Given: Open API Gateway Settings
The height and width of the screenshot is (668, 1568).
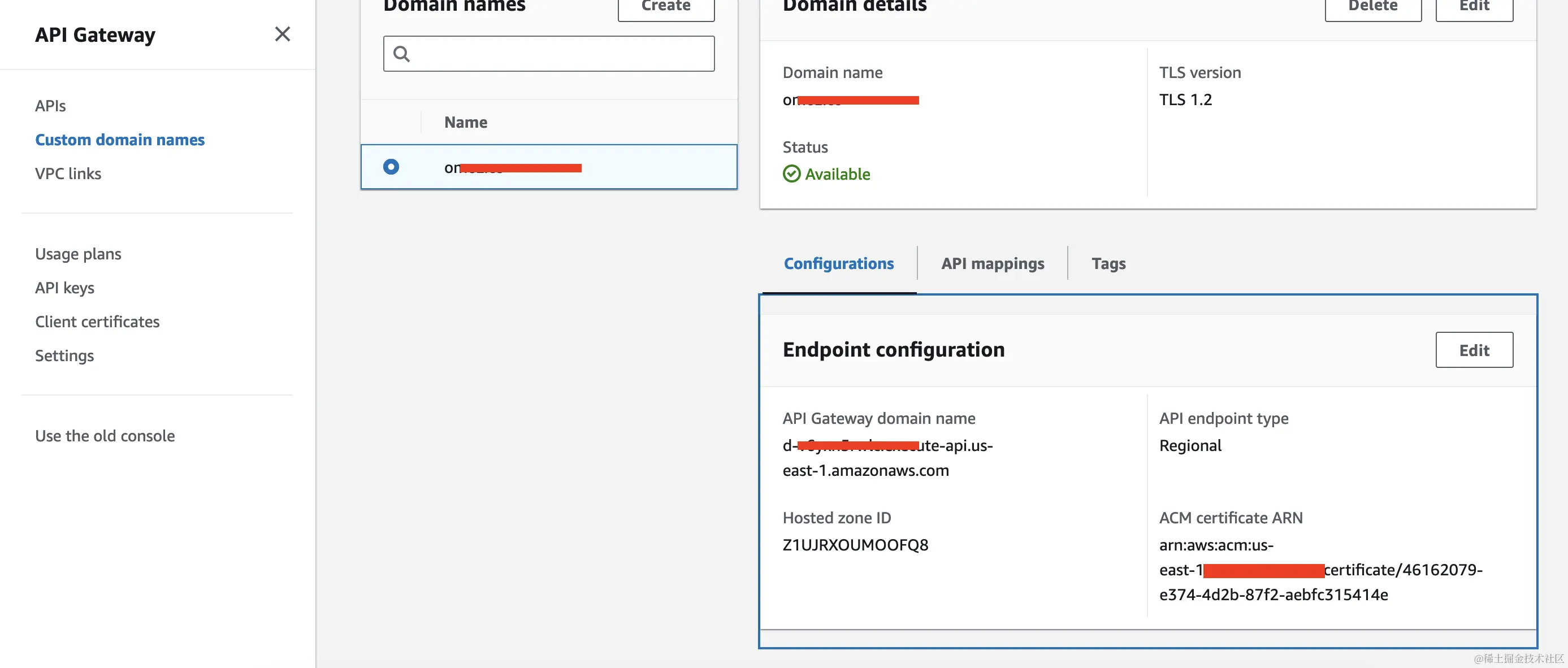Looking at the screenshot, I should pos(64,356).
